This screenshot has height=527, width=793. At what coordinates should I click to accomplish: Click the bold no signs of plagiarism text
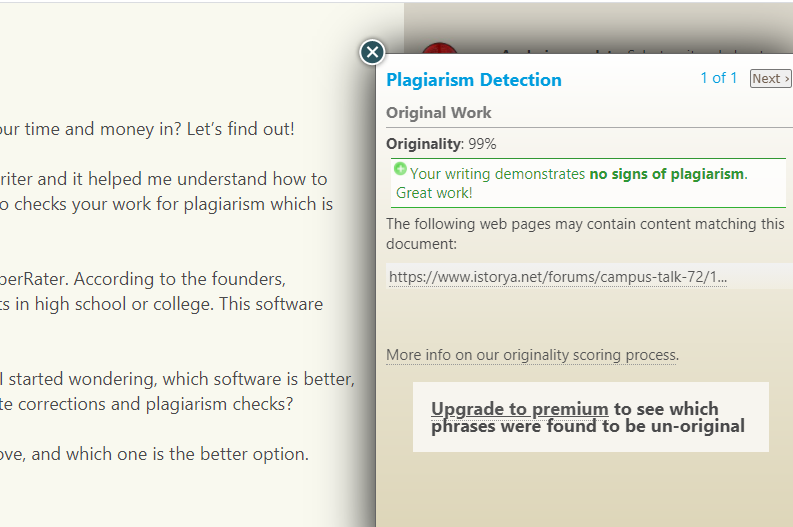667,174
